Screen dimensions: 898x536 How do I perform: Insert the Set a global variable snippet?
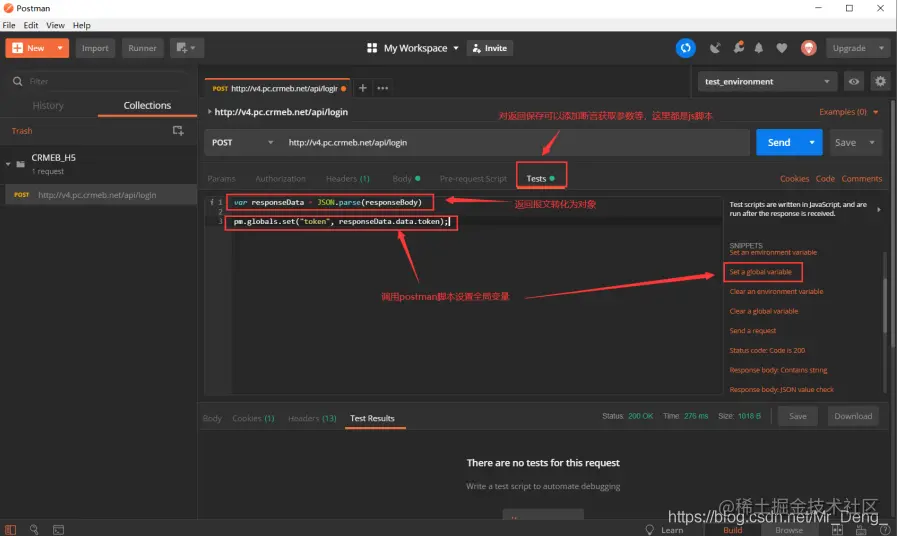point(761,272)
